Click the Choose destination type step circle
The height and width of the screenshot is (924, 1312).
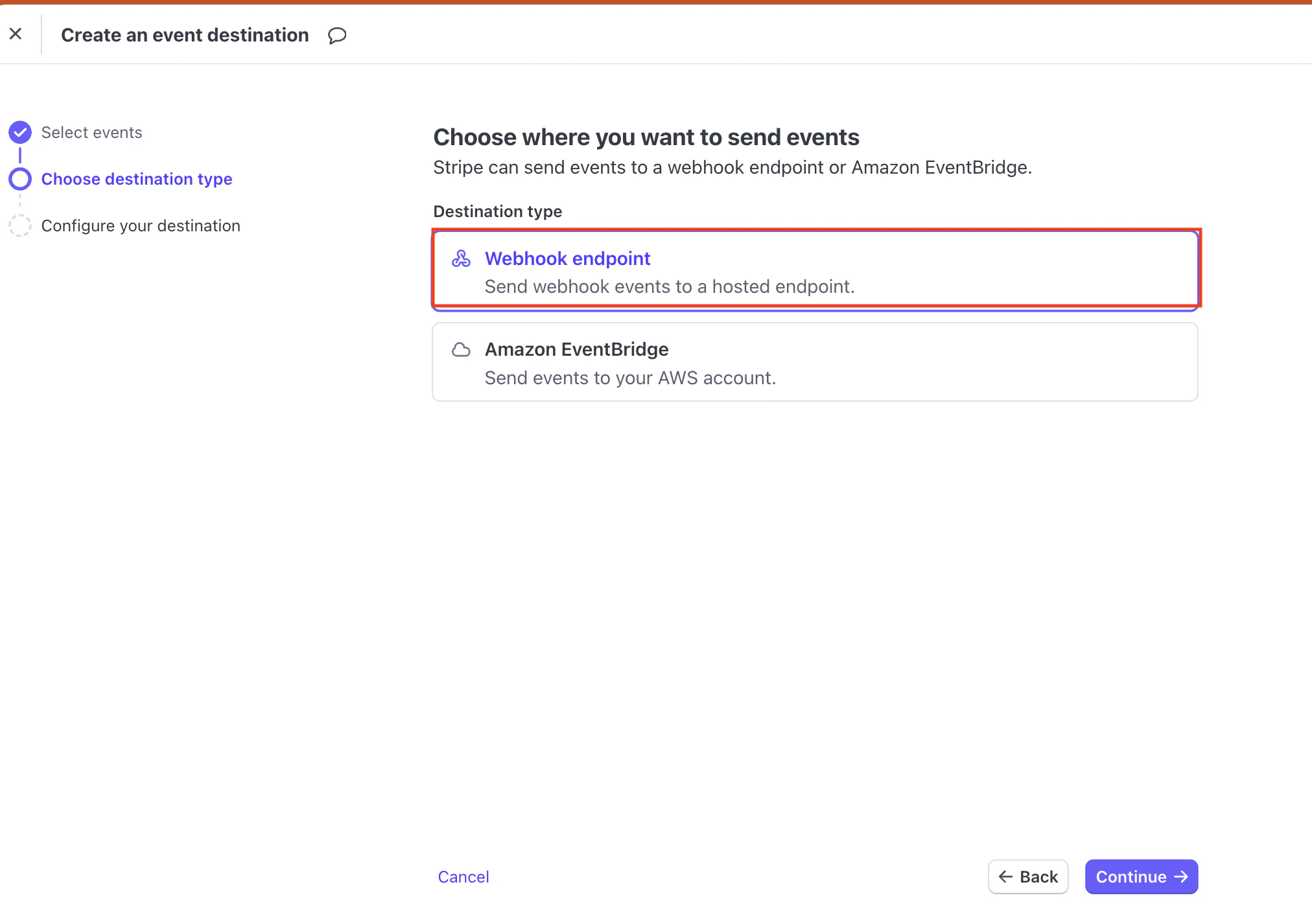20,179
